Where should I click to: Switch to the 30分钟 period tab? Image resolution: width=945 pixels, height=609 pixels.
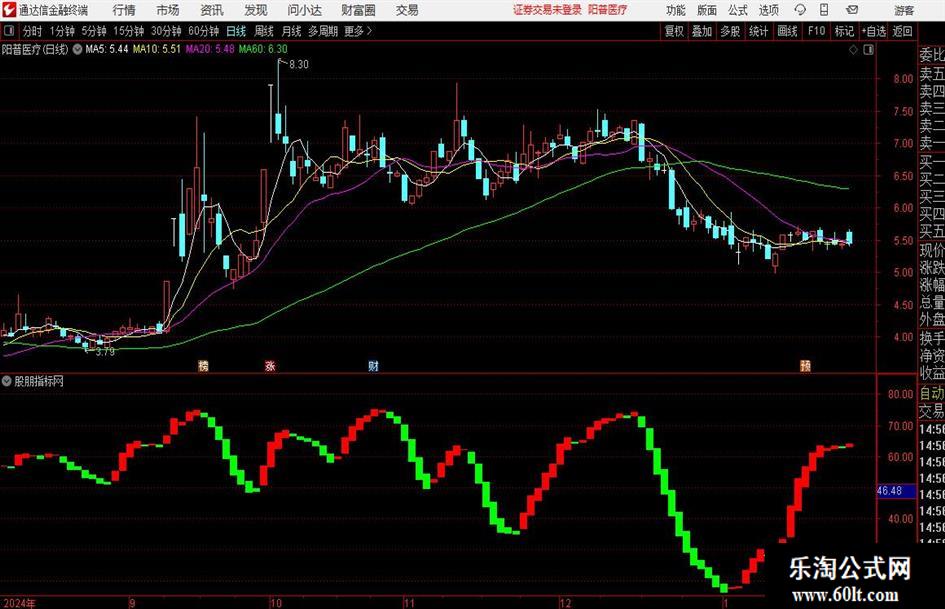pyautogui.click(x=166, y=31)
